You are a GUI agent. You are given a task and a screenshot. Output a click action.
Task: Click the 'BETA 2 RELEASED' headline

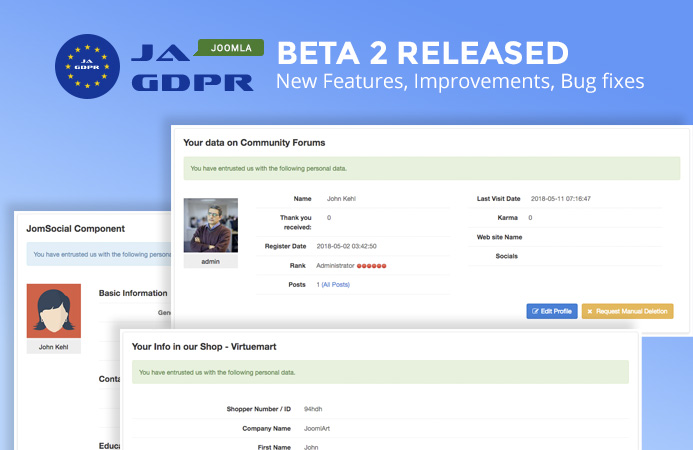[423, 53]
